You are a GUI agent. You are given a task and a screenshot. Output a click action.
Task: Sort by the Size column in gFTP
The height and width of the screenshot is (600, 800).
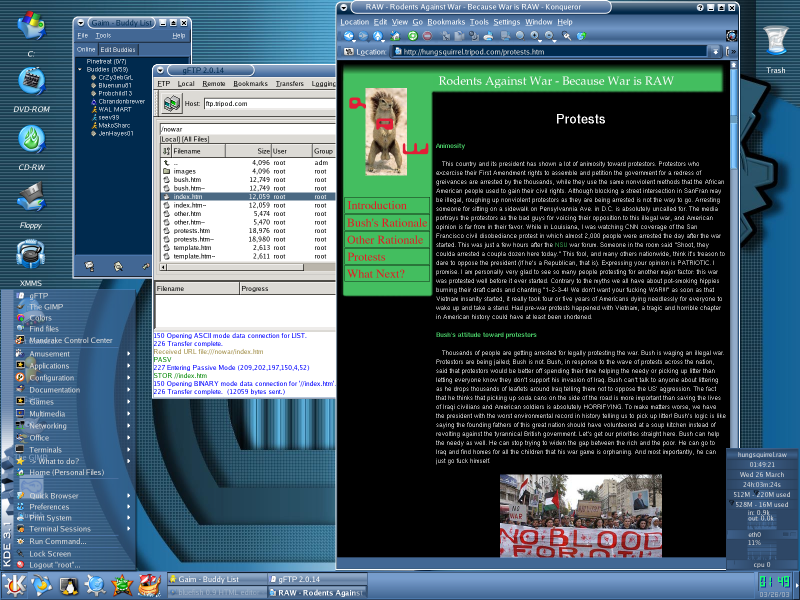click(248, 151)
